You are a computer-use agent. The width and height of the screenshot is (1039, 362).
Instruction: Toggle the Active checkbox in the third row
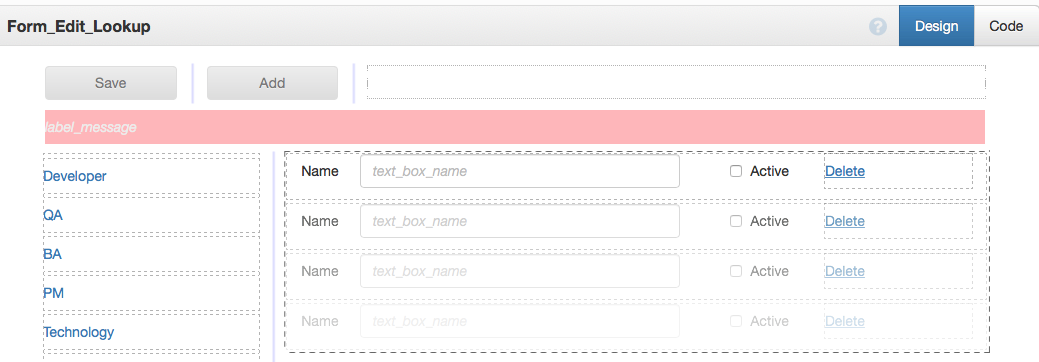736,271
